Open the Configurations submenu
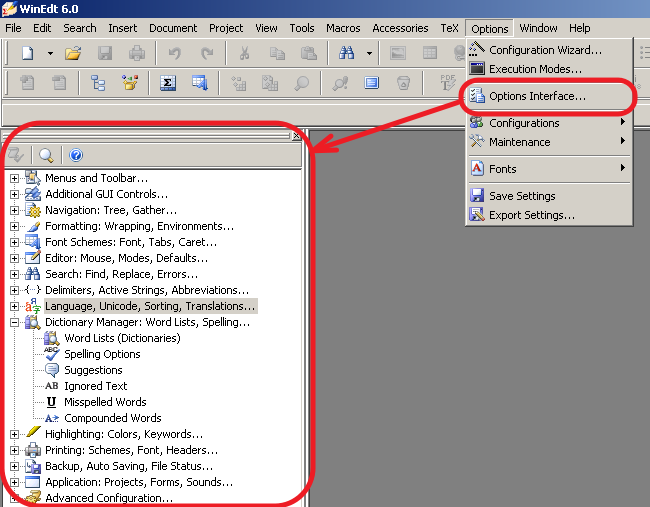 click(524, 123)
